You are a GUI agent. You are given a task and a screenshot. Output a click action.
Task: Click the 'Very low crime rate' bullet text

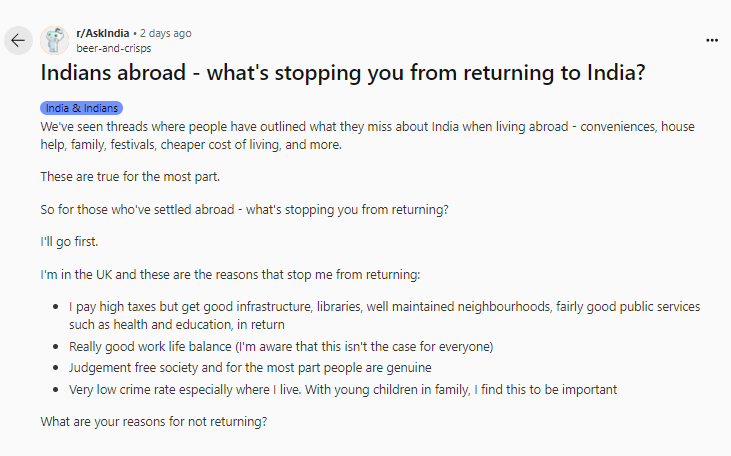(x=343, y=389)
